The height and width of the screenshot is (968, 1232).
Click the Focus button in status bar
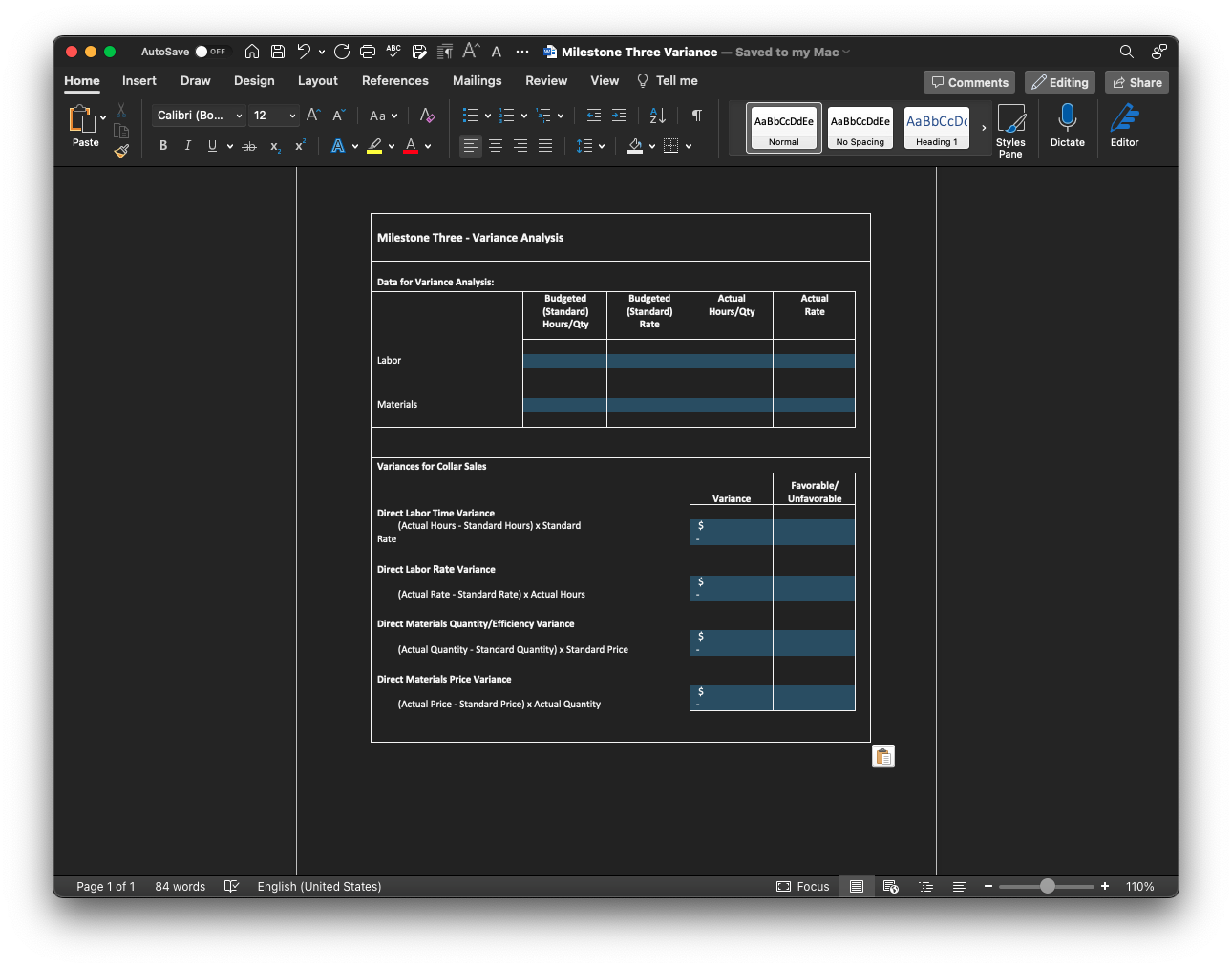pos(803,887)
